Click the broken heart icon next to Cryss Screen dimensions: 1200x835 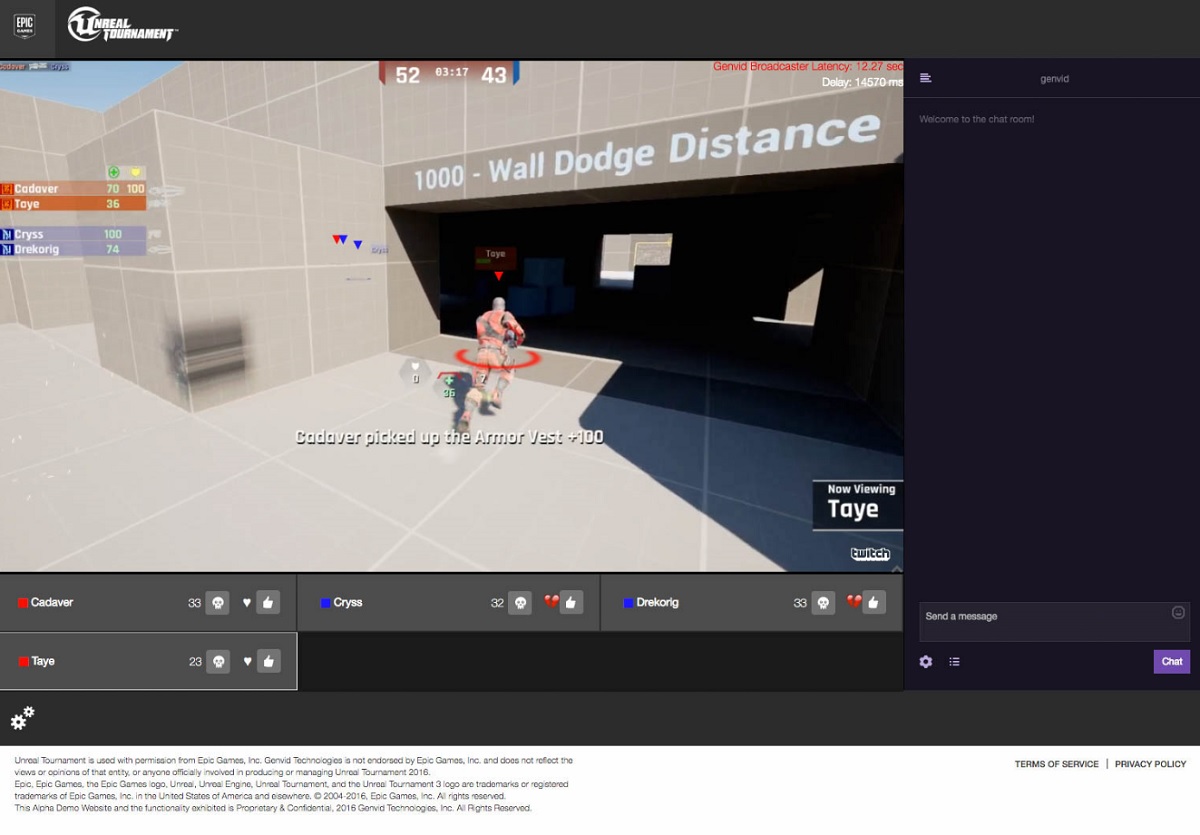point(550,602)
